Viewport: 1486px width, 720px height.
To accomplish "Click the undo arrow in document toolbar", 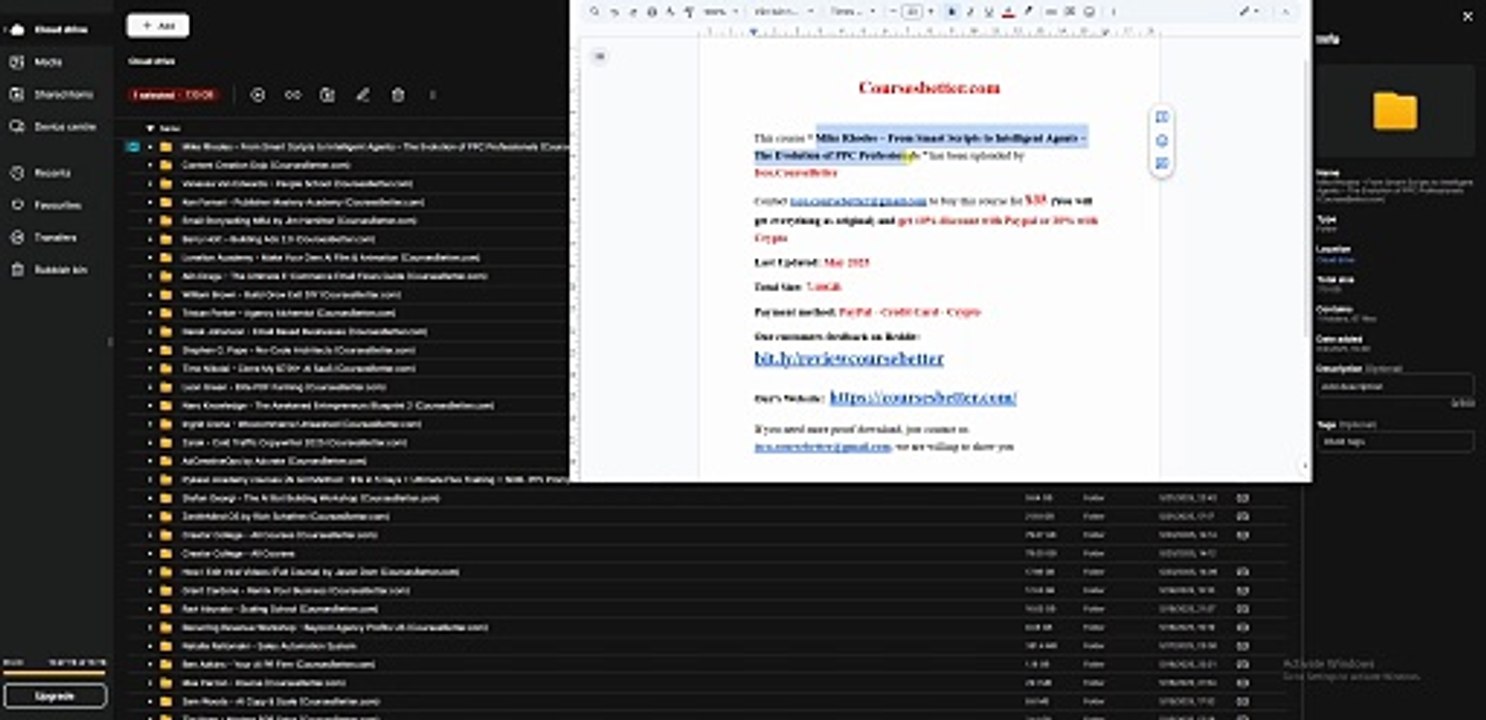I will (x=615, y=12).
